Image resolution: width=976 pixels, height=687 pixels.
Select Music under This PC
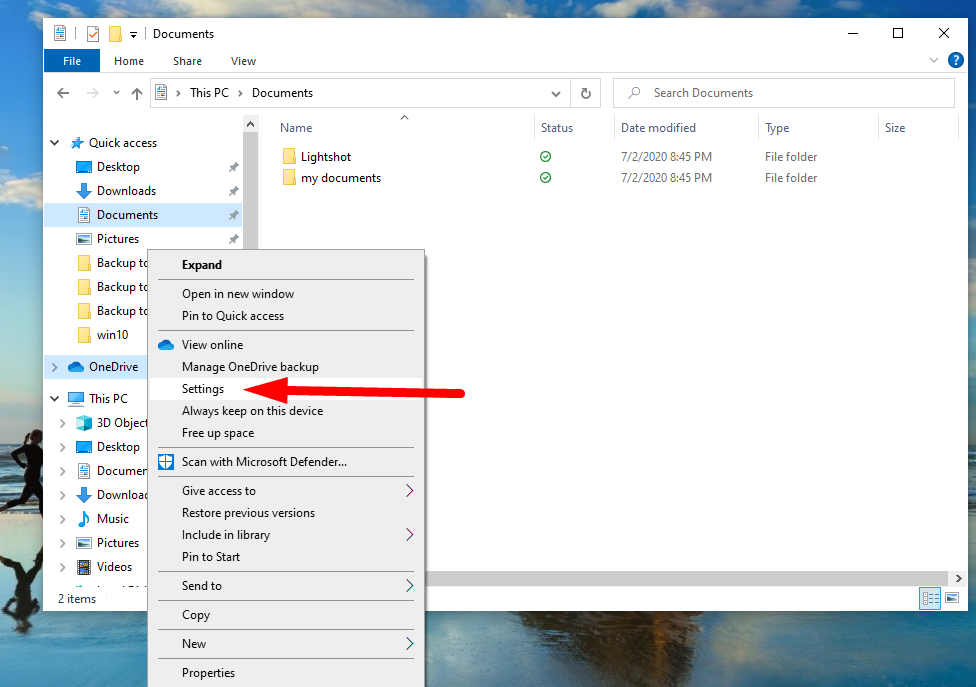(x=112, y=519)
